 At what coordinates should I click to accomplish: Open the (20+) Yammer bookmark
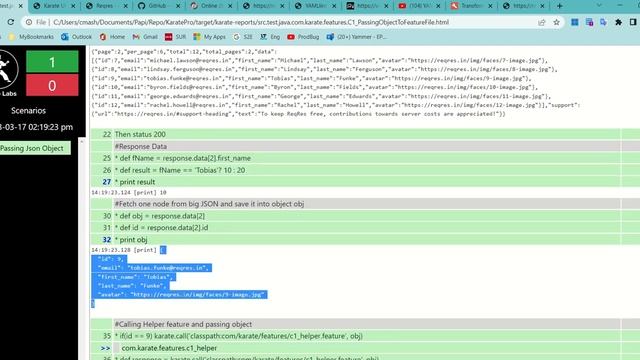point(356,37)
